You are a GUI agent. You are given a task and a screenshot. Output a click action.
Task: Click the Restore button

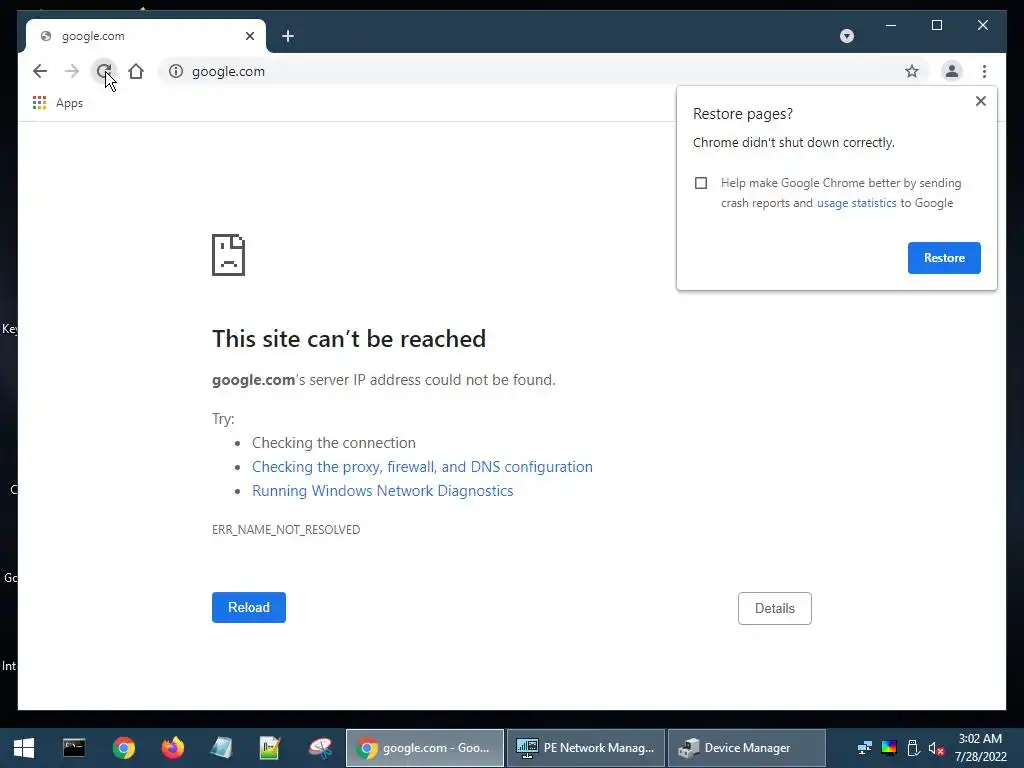tap(944, 258)
